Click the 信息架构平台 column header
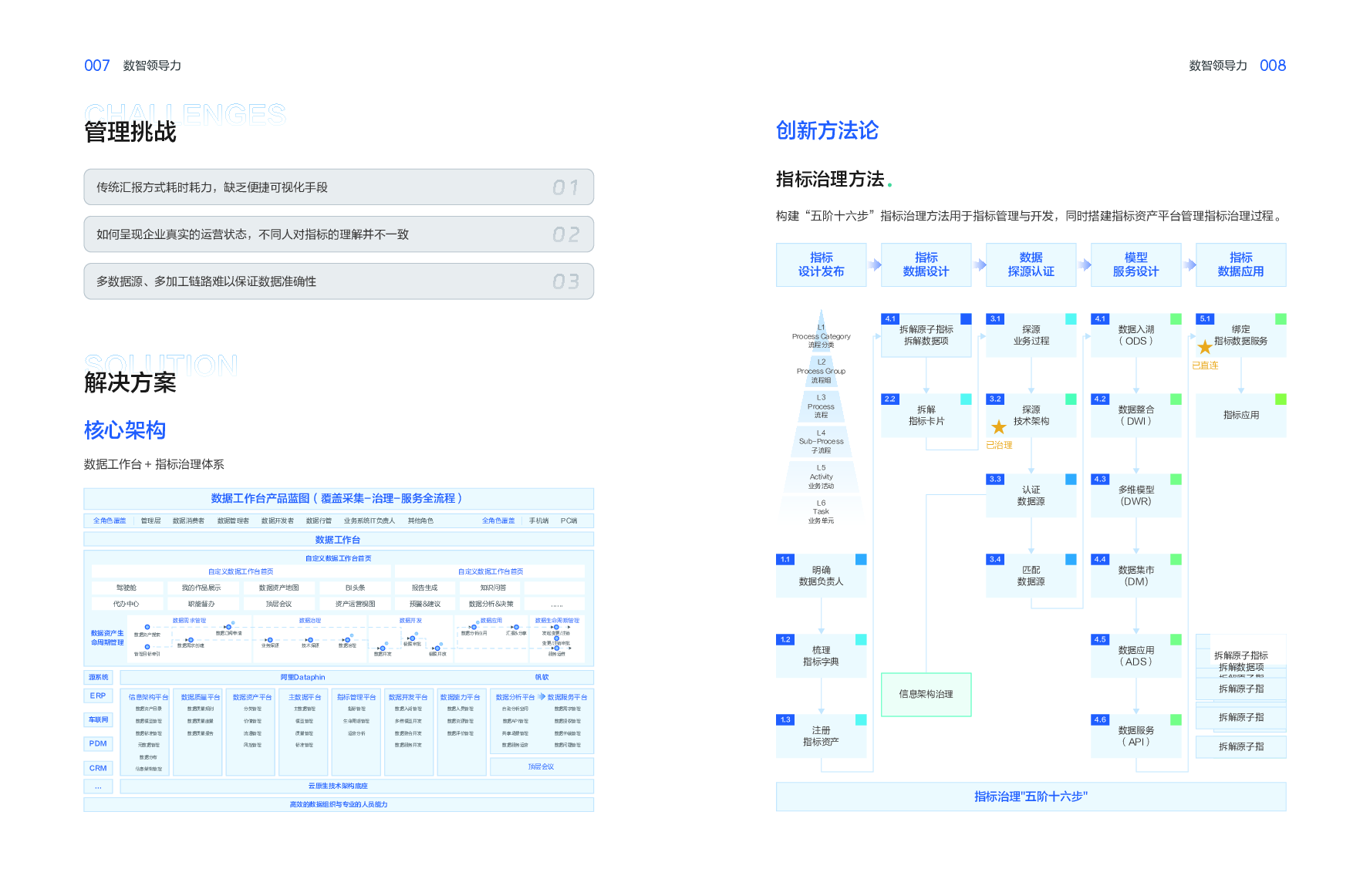The image size is (1370, 896). tap(148, 697)
